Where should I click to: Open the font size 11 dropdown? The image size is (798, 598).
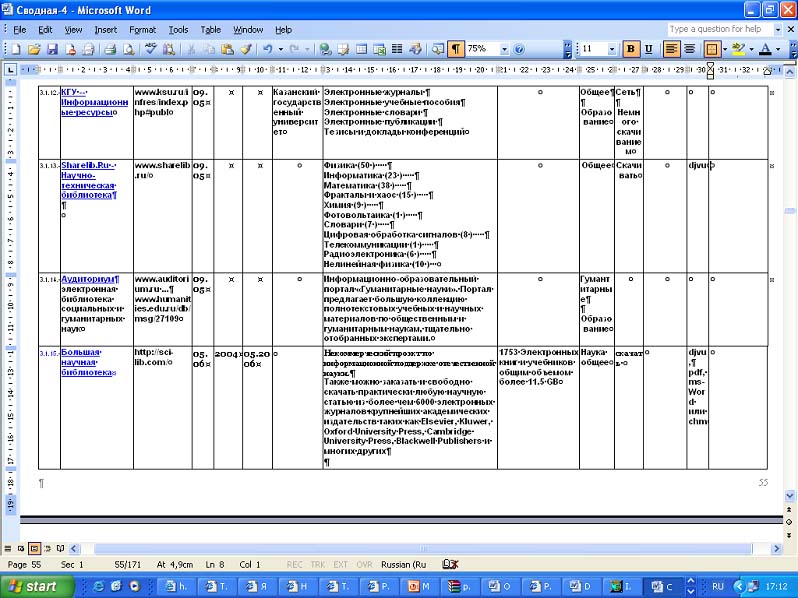[x=612, y=49]
